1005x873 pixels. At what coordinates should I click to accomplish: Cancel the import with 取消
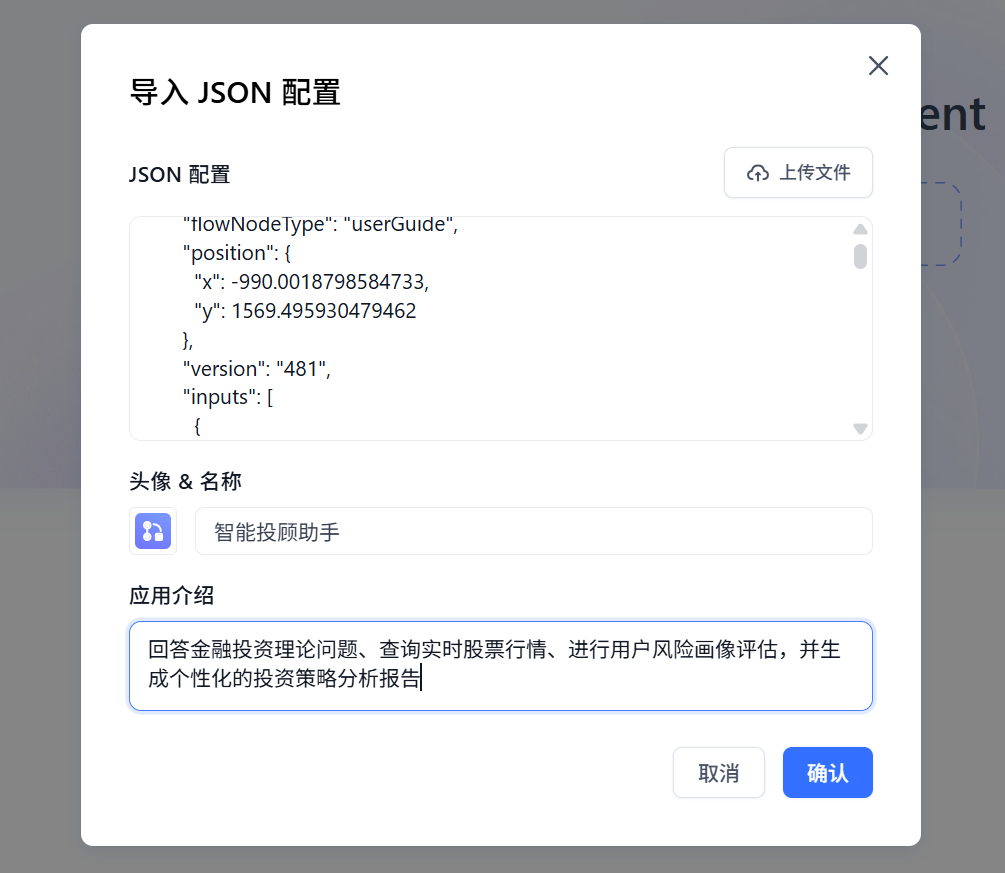pos(718,772)
